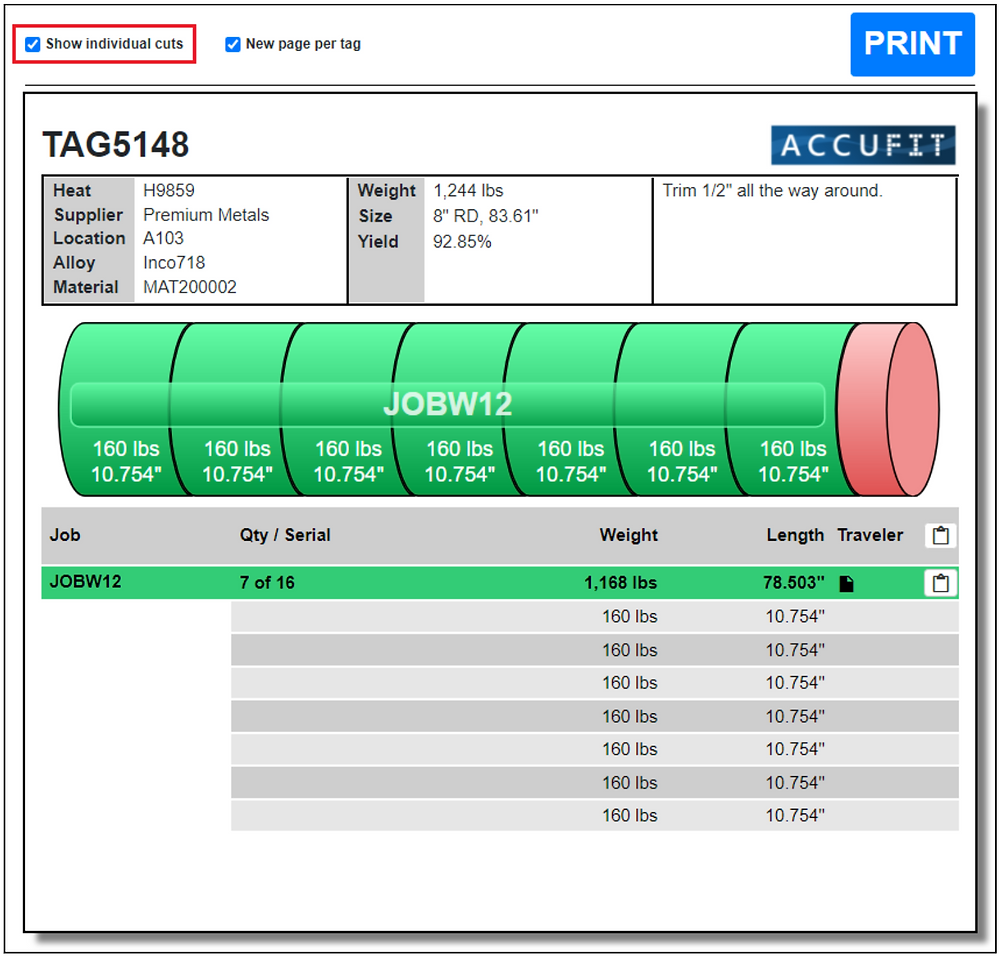The image size is (1000, 957).
Task: Toggle the Show individual cuts checkbox
Action: point(33,44)
